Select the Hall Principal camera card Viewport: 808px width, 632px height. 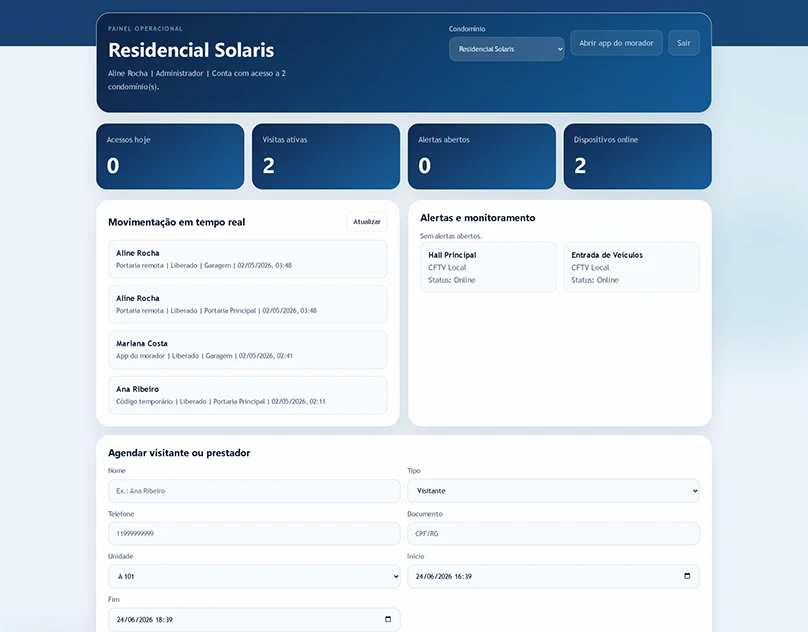click(x=489, y=268)
